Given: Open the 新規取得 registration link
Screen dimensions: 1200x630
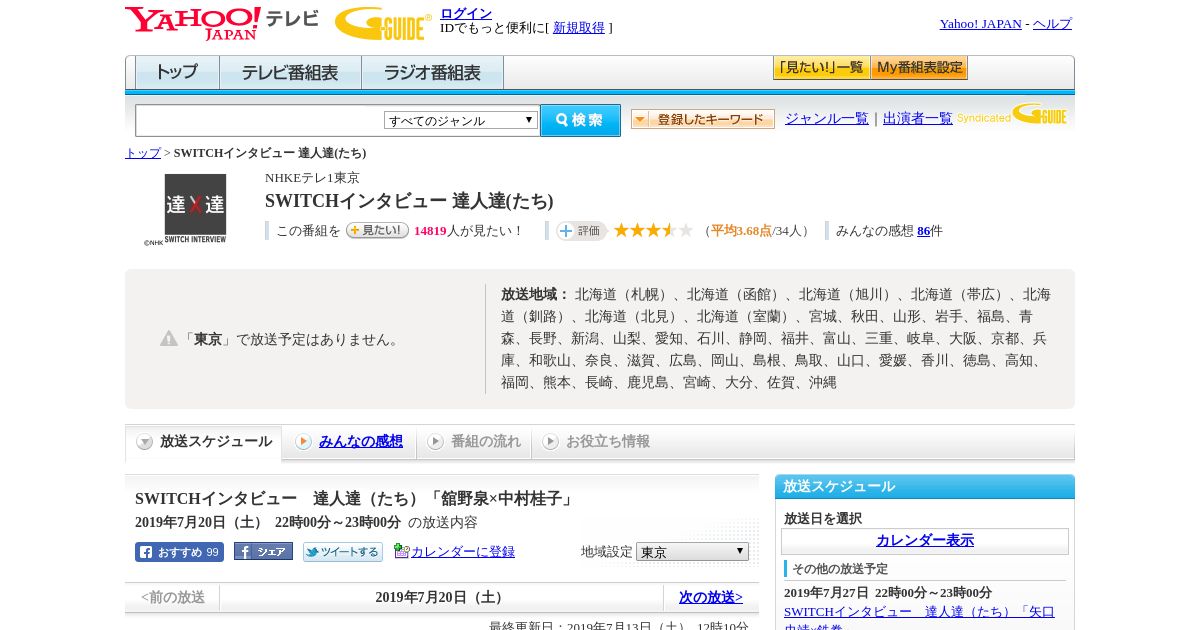Looking at the screenshot, I should click(579, 28).
